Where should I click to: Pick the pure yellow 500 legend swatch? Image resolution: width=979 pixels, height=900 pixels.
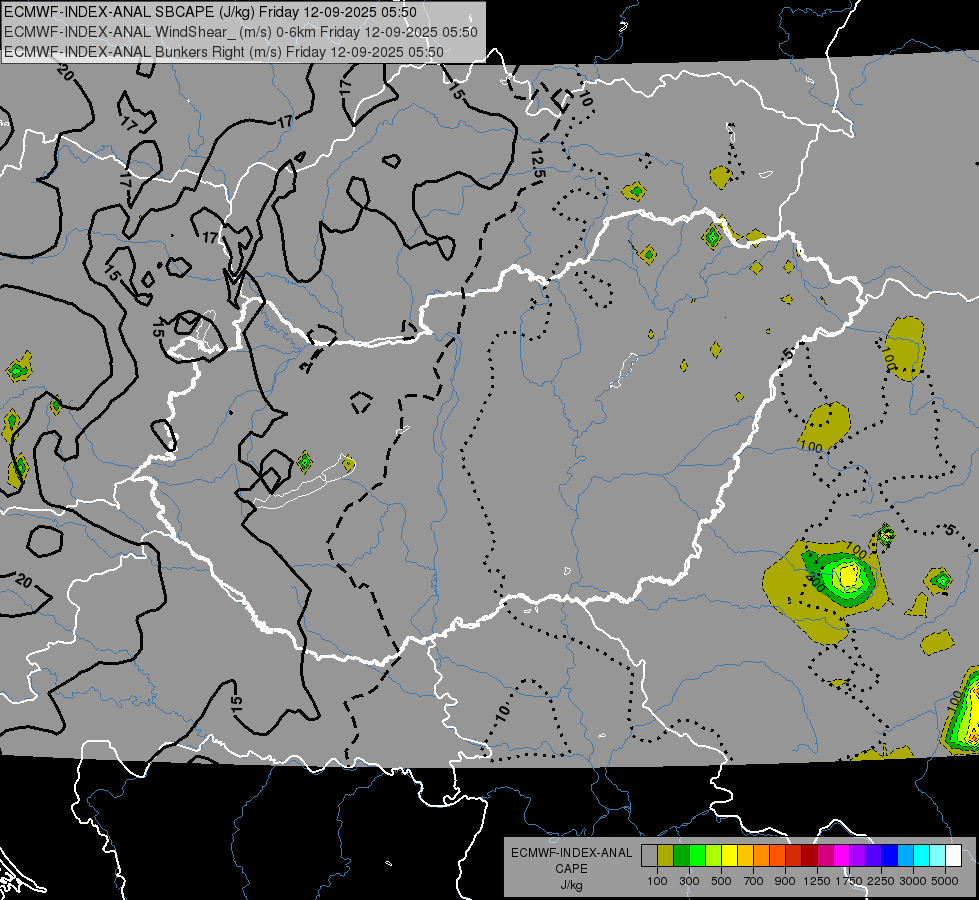pos(729,855)
